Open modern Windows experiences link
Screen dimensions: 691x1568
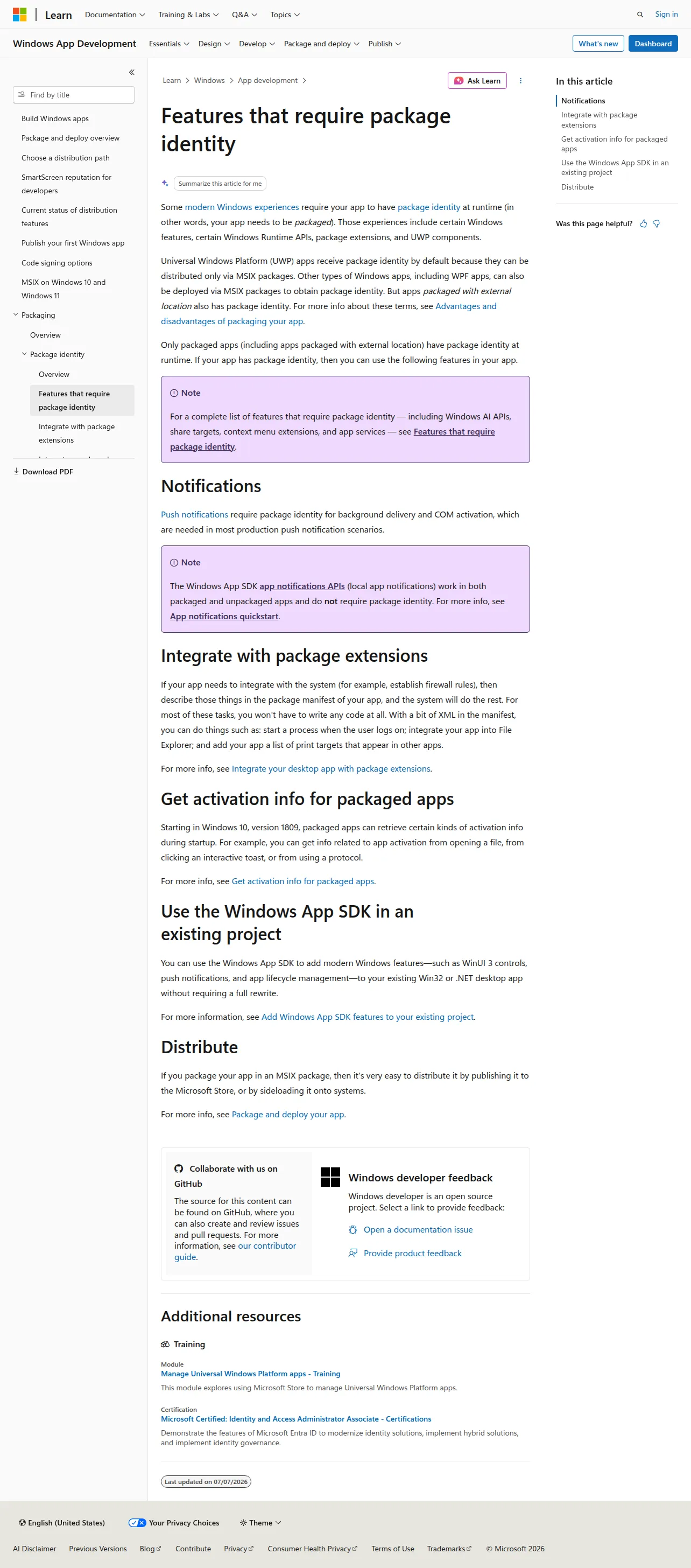coord(242,207)
